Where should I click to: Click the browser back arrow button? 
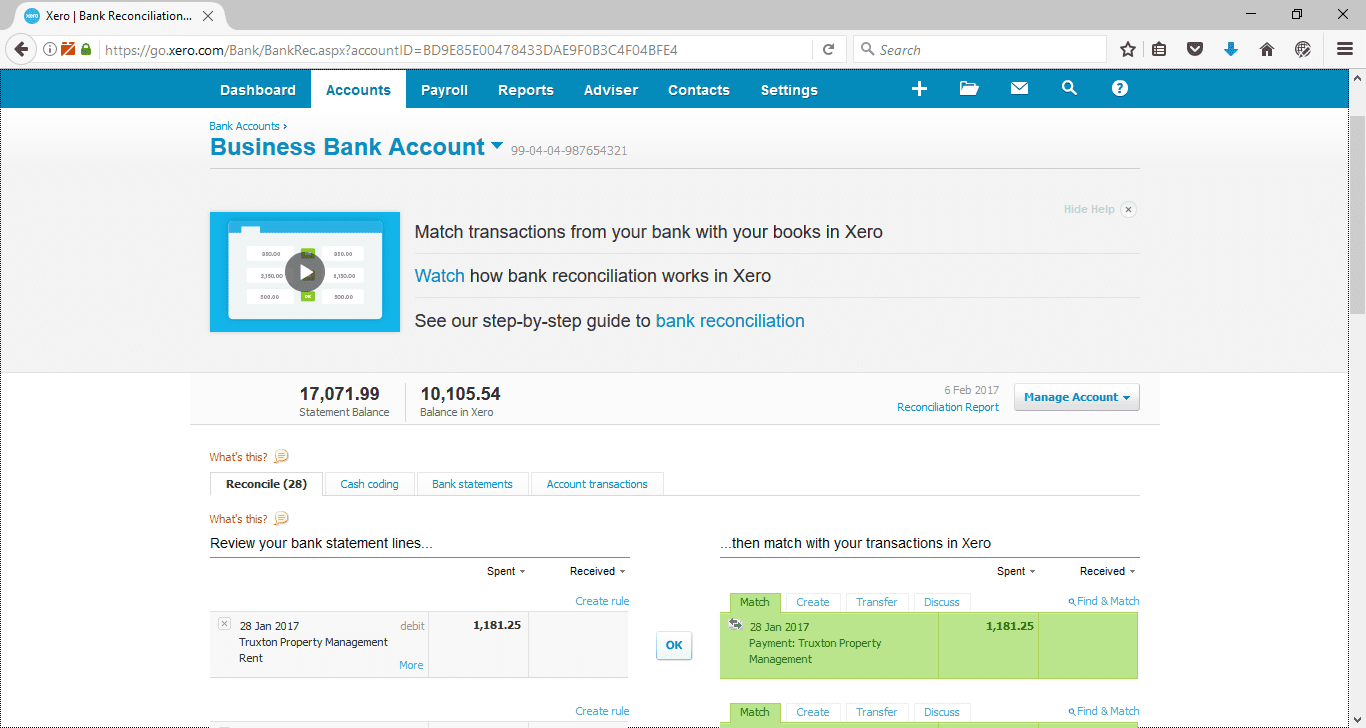pyautogui.click(x=22, y=49)
